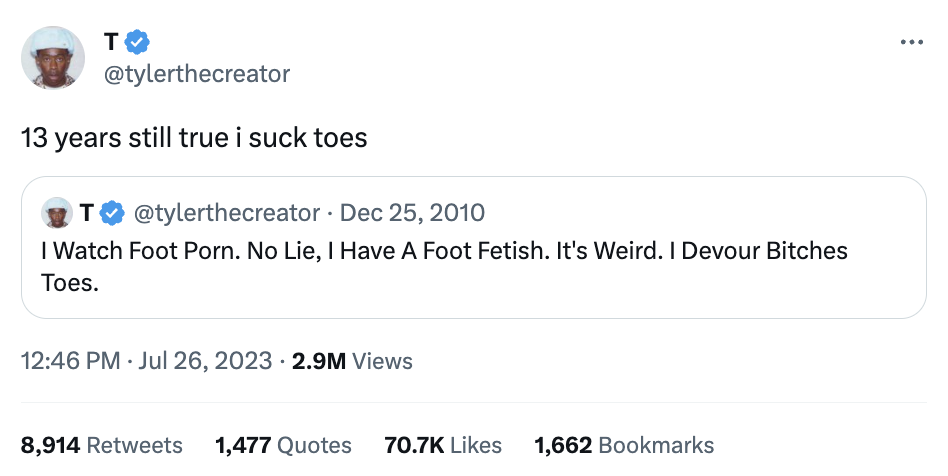
Task: Click the @tylerthecreator handle in the quoted tweet
Action: point(226,212)
